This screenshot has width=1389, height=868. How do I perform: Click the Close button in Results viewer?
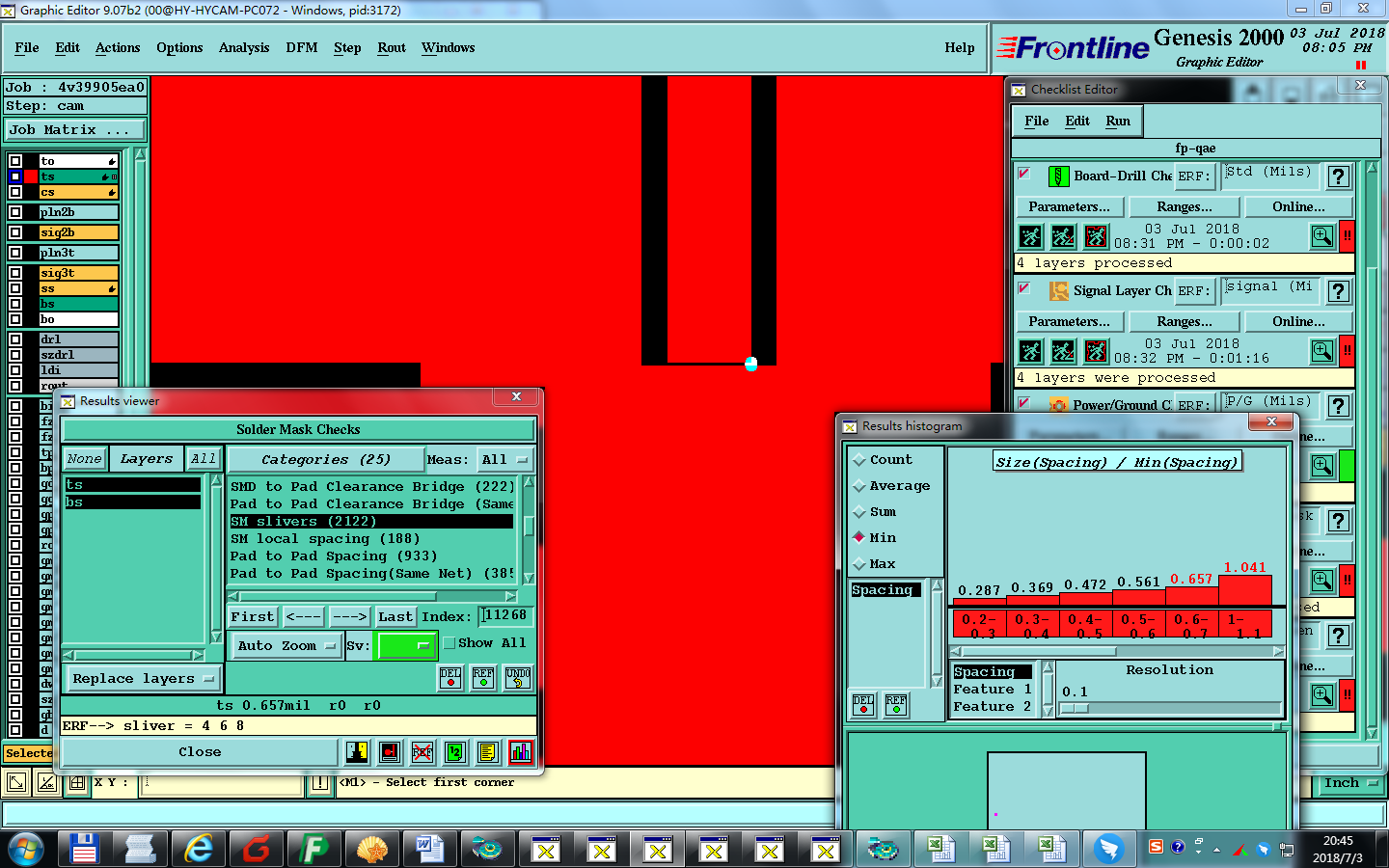point(200,751)
